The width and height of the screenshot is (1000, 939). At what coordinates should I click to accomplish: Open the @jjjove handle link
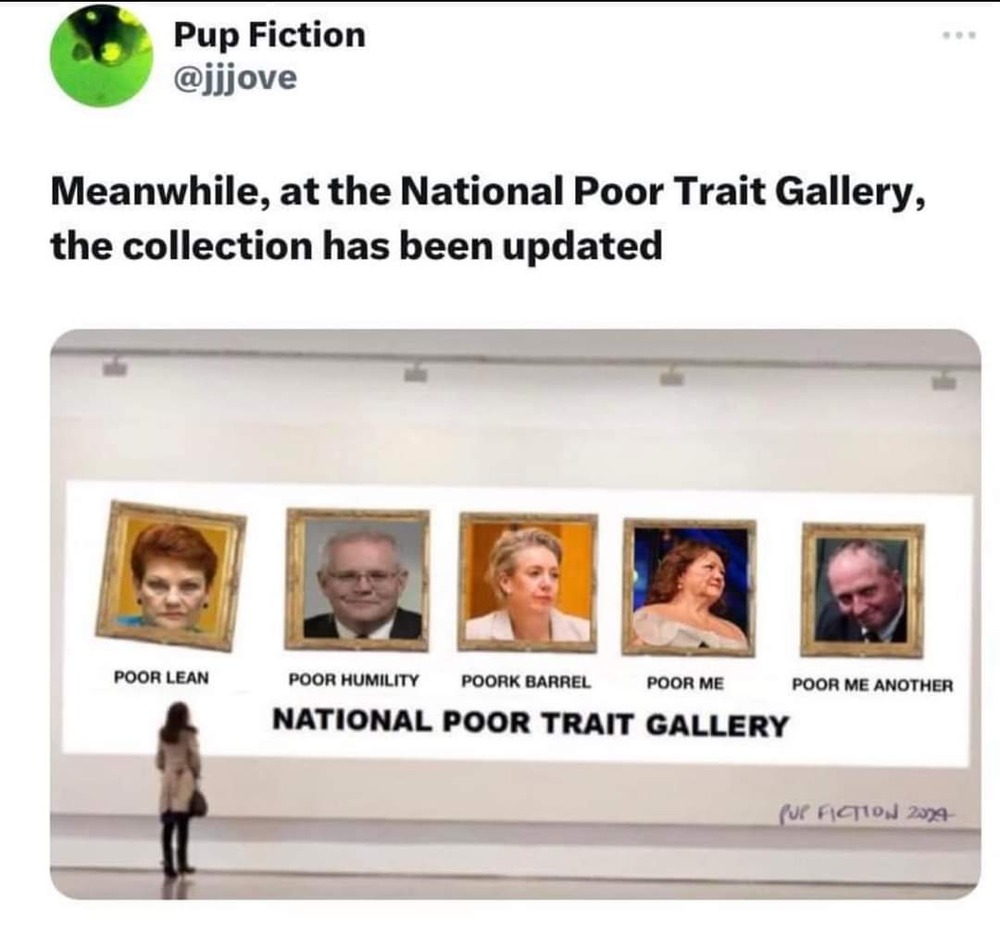click(235, 78)
